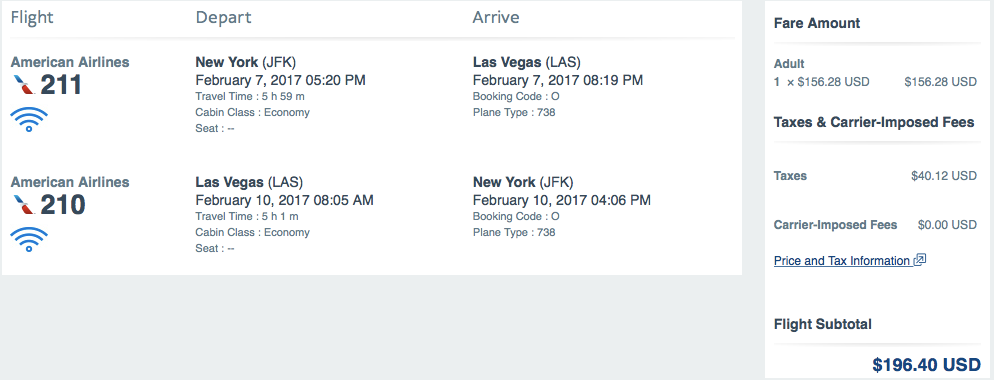
Task: Click the Taxes & Carrier-Imposed Fees heading
Action: pos(874,122)
